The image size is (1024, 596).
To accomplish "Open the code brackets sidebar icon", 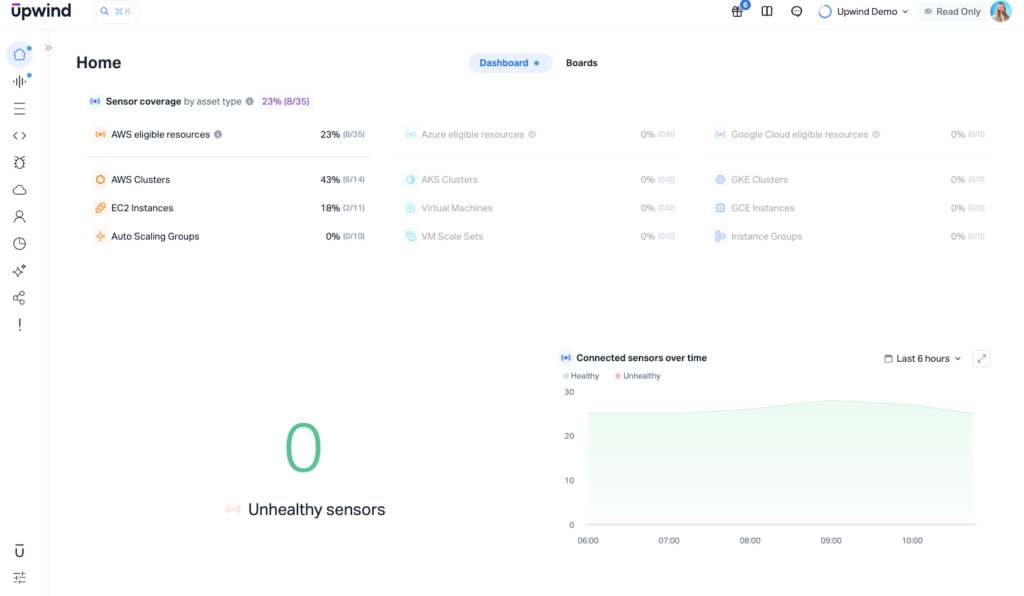I will 19,136.
